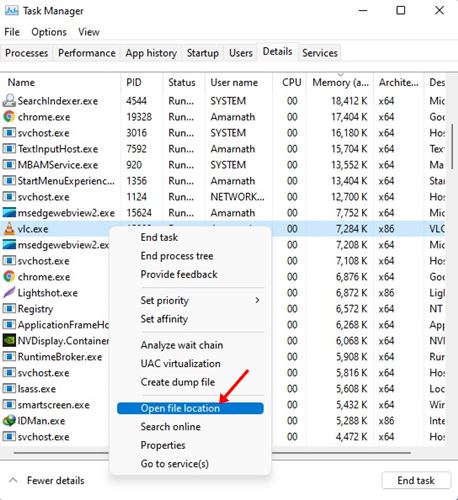The image size is (458, 500).
Task: Click the ApplicationFrameHost process icon
Action: 9,325
